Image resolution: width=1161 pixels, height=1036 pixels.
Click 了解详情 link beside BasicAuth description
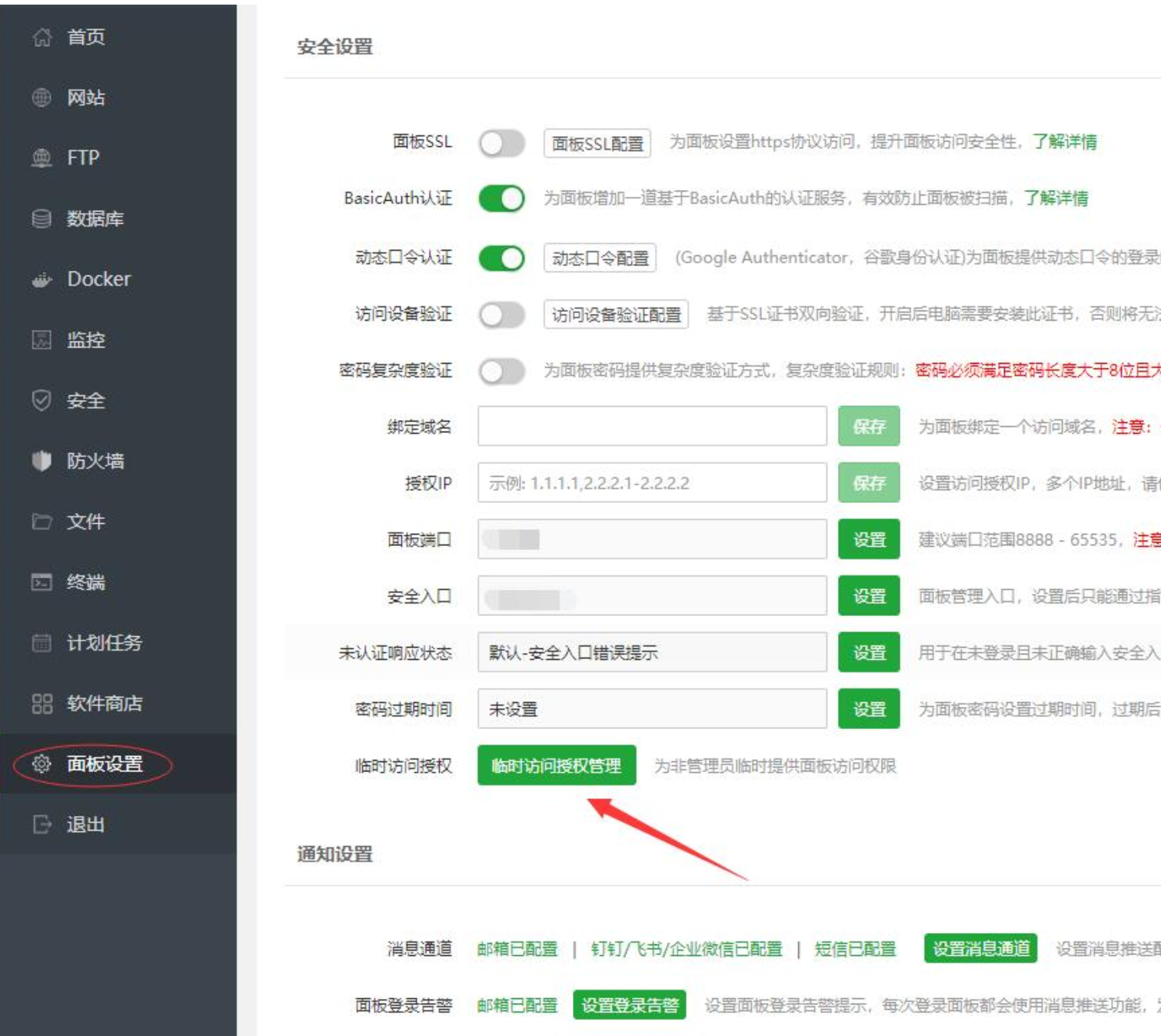(1056, 198)
